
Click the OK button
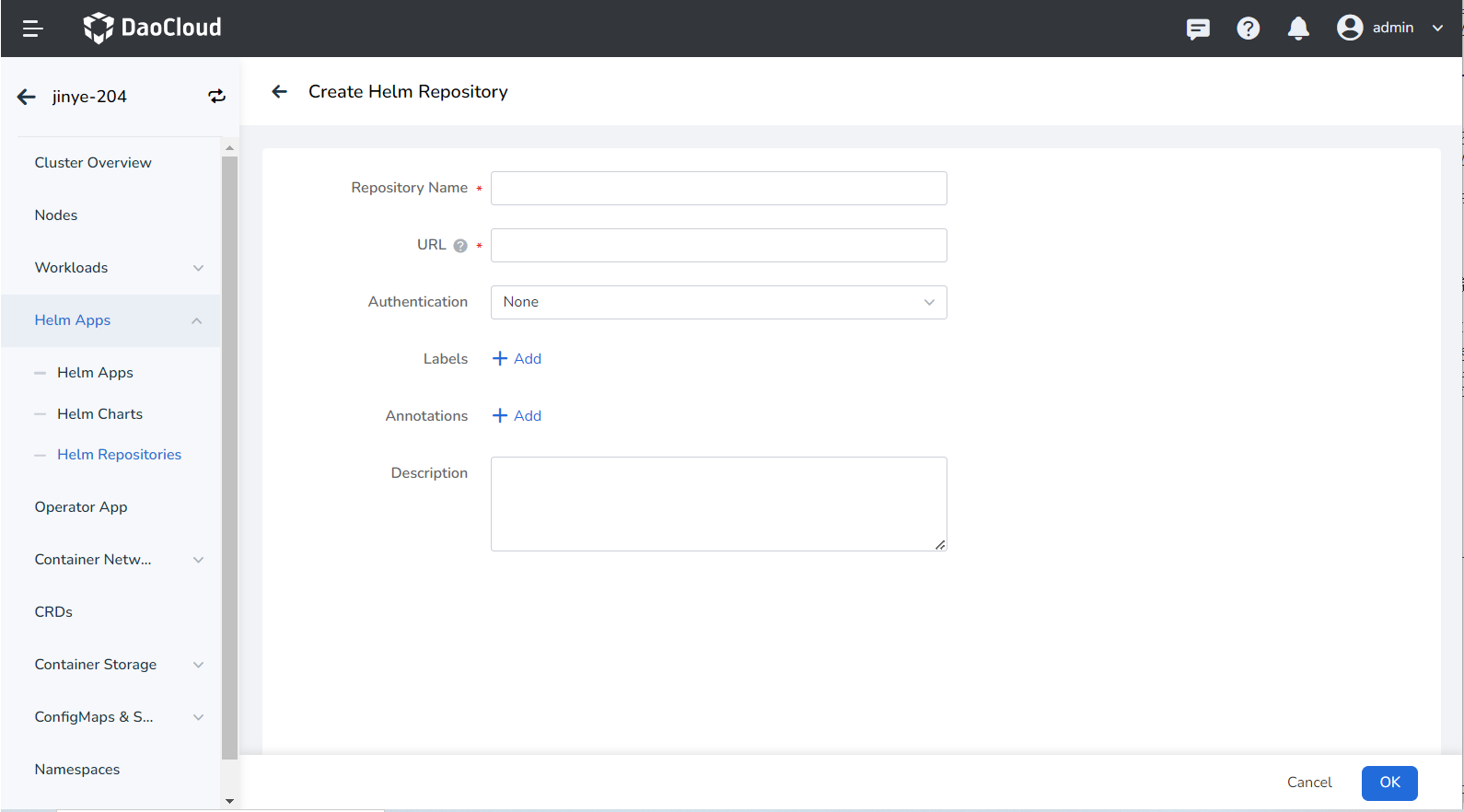click(x=1388, y=783)
